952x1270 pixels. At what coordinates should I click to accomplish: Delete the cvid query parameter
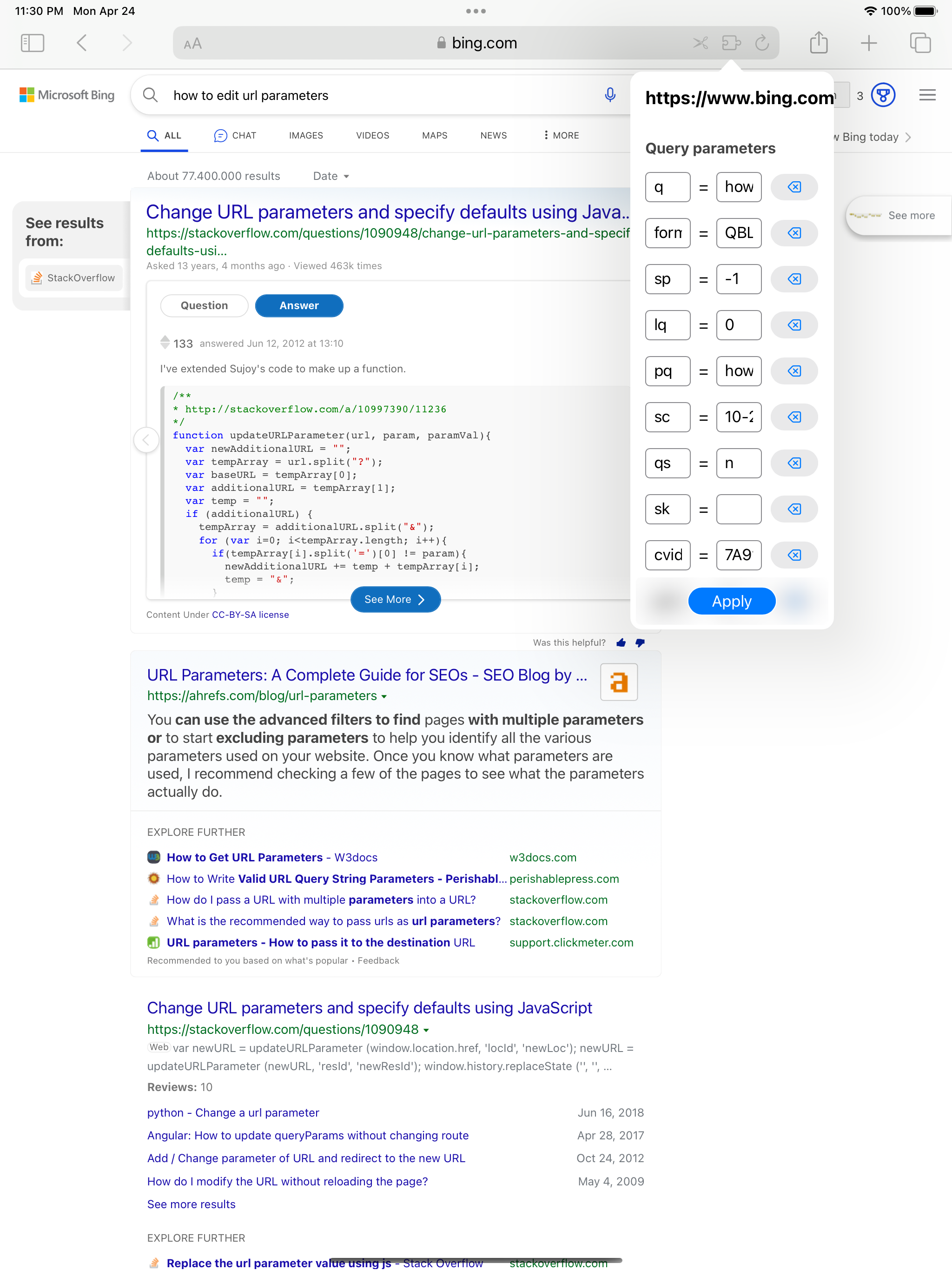pos(794,555)
